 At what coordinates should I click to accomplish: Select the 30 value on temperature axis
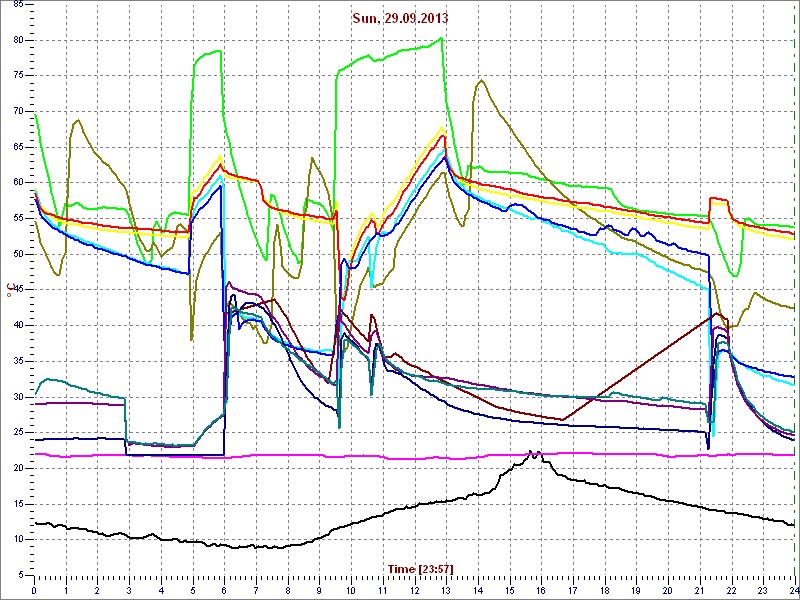point(18,397)
